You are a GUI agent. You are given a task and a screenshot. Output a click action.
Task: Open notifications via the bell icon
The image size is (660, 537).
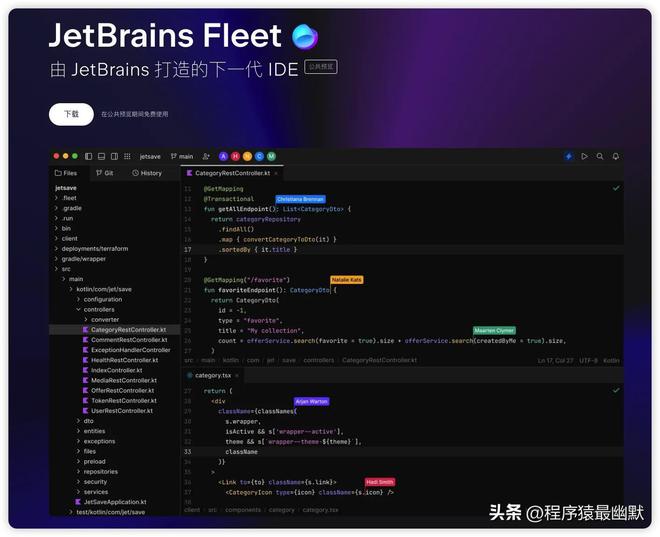pyautogui.click(x=616, y=157)
